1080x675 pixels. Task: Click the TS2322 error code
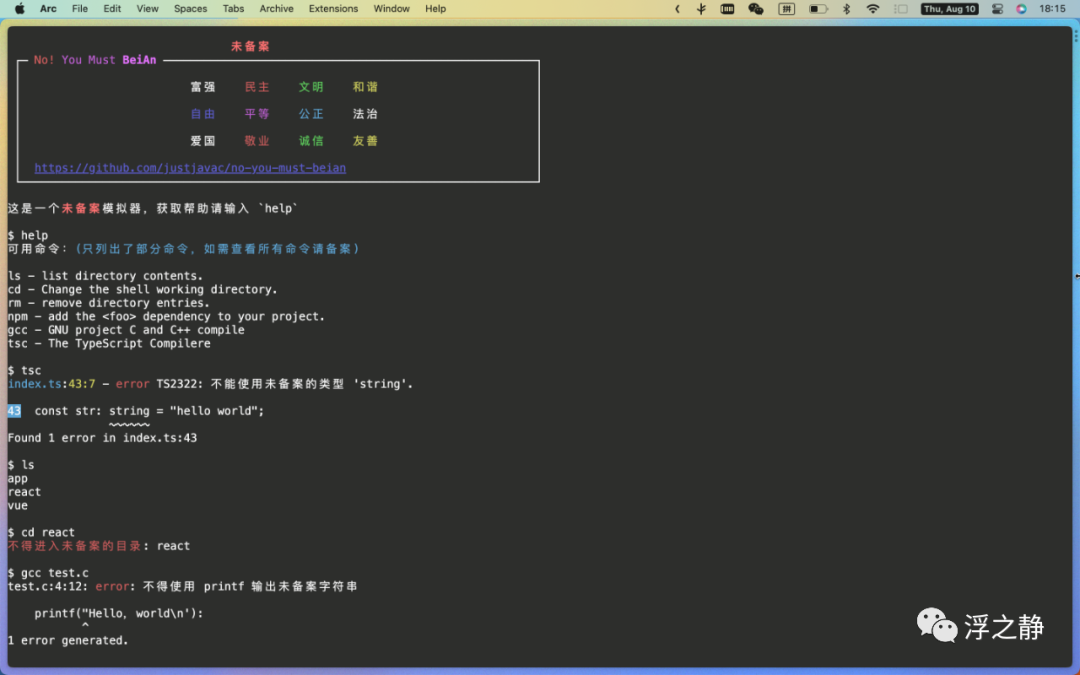(176, 384)
